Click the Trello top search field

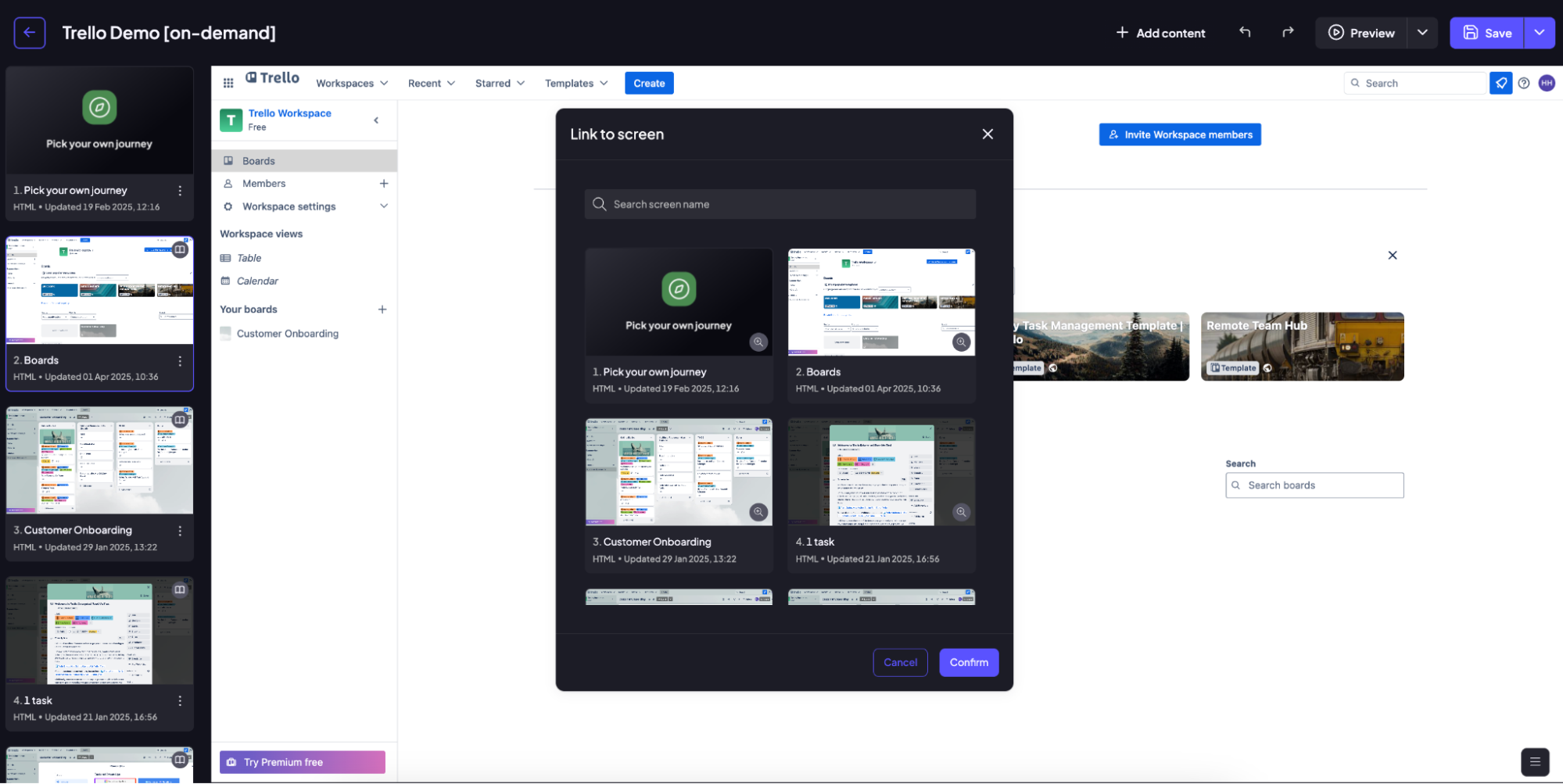click(x=1415, y=83)
